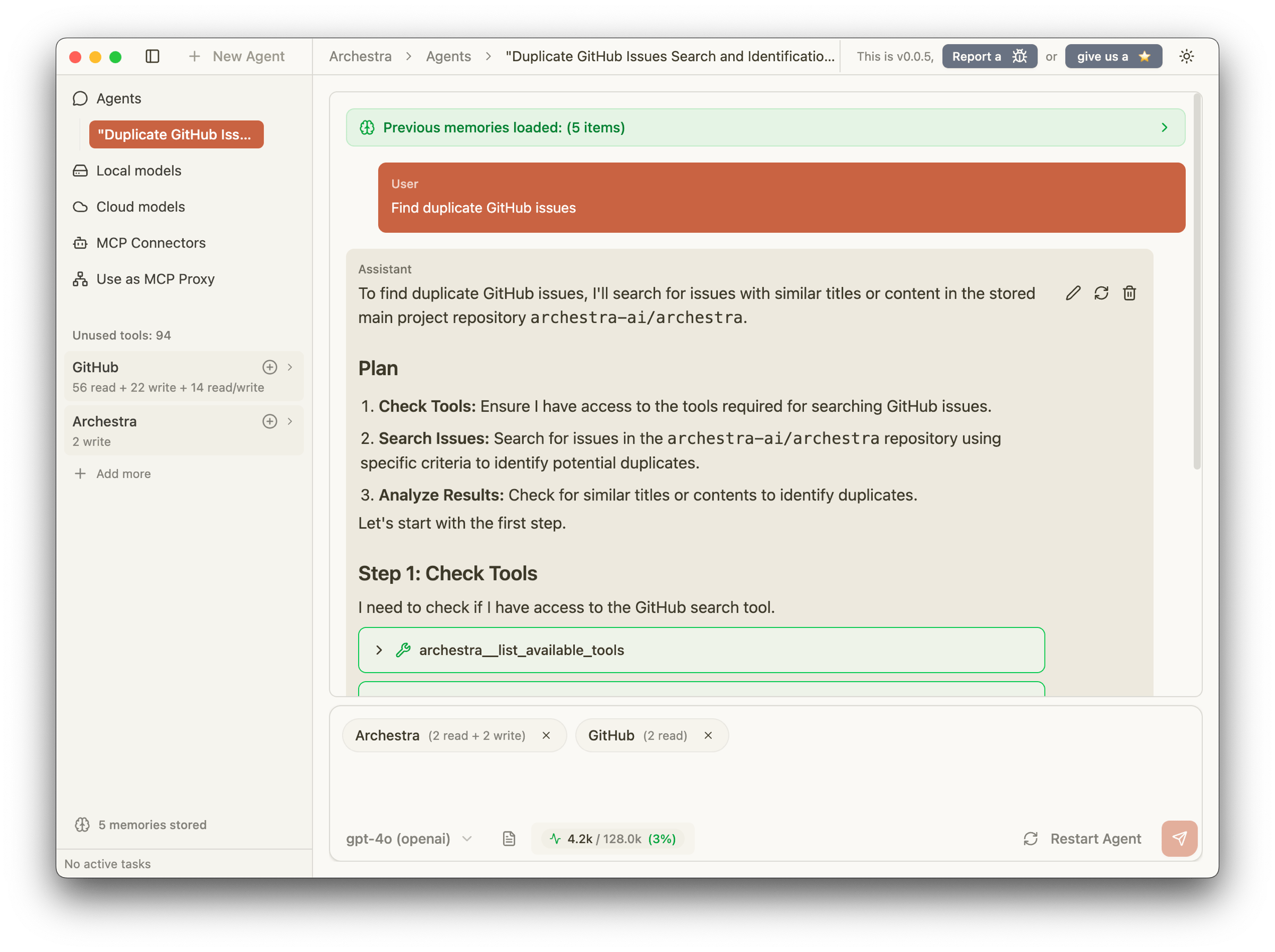Add GitHub tools with plus icon

[270, 367]
